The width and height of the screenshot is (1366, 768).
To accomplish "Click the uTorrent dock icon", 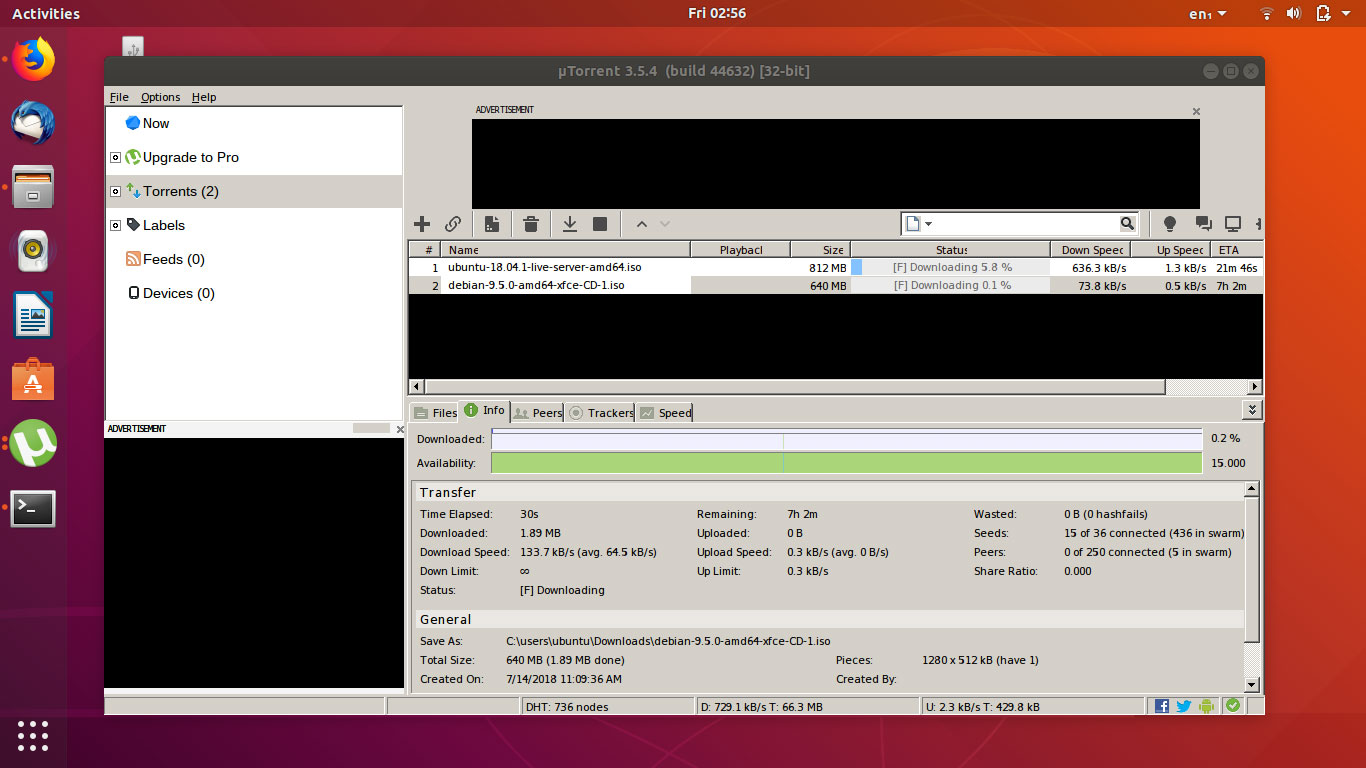I will point(33,444).
